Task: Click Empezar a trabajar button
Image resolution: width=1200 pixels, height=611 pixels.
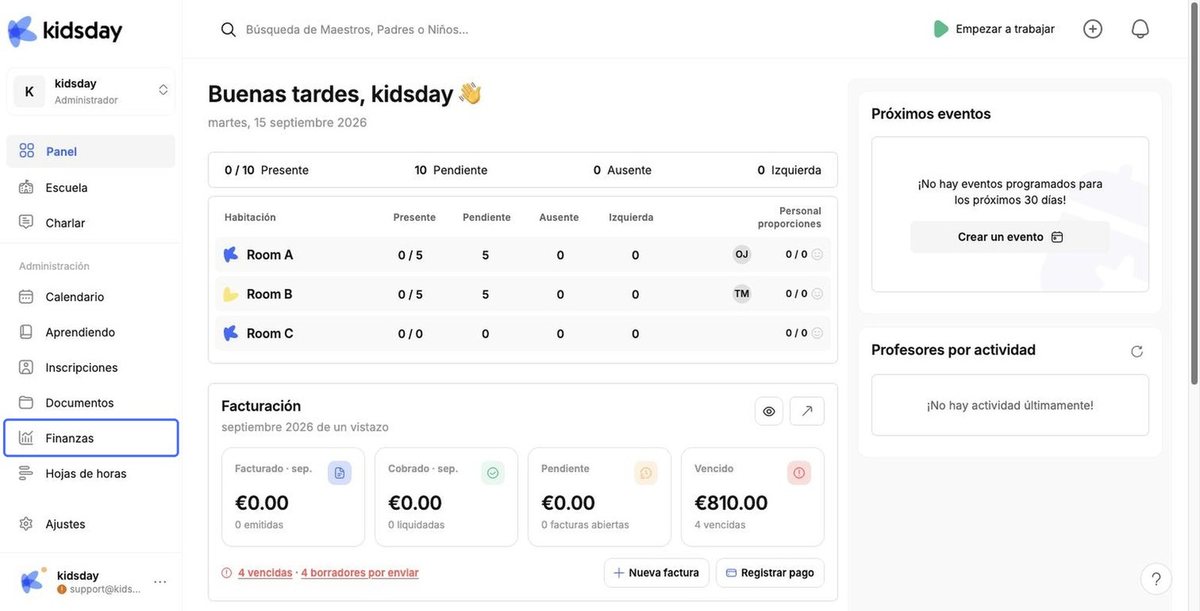Action: [994, 29]
